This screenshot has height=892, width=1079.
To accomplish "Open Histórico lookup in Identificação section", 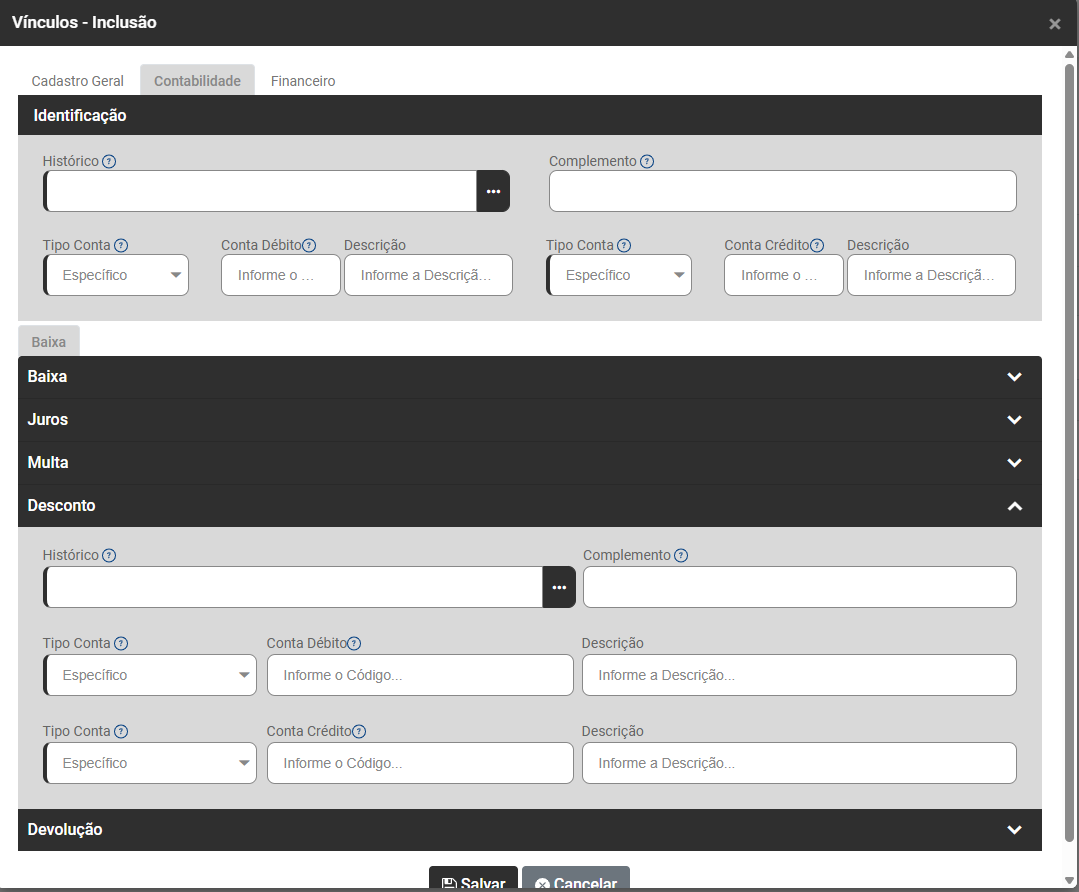I will pos(493,191).
